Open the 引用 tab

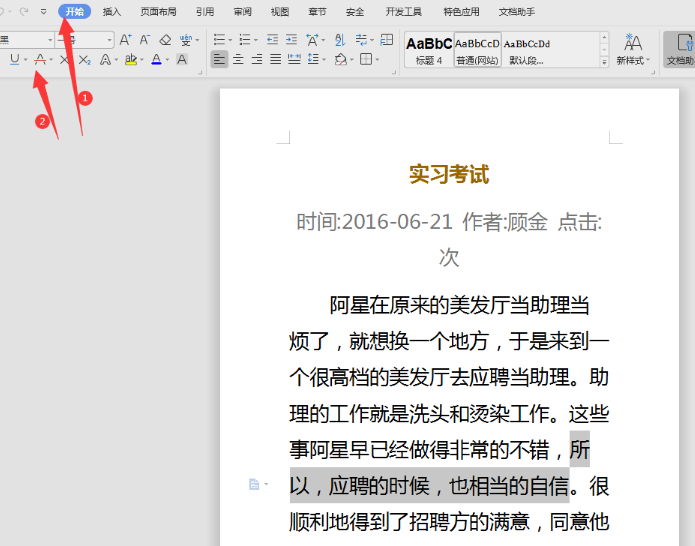(205, 12)
